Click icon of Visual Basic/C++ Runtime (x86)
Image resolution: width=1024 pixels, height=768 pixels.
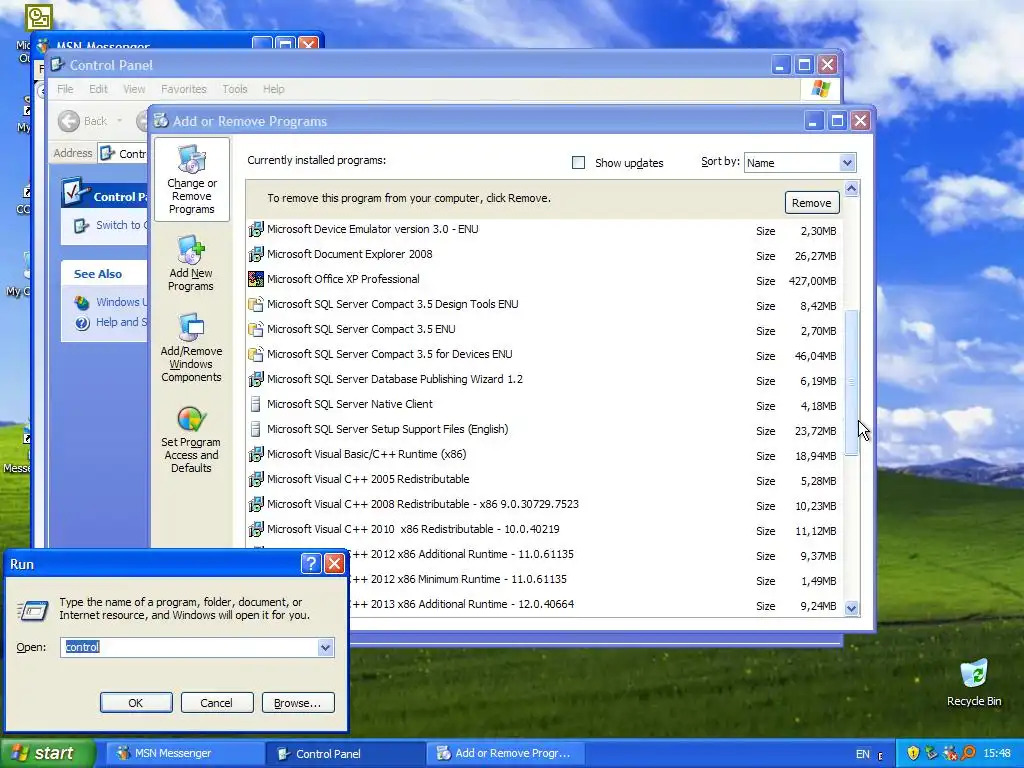click(256, 454)
